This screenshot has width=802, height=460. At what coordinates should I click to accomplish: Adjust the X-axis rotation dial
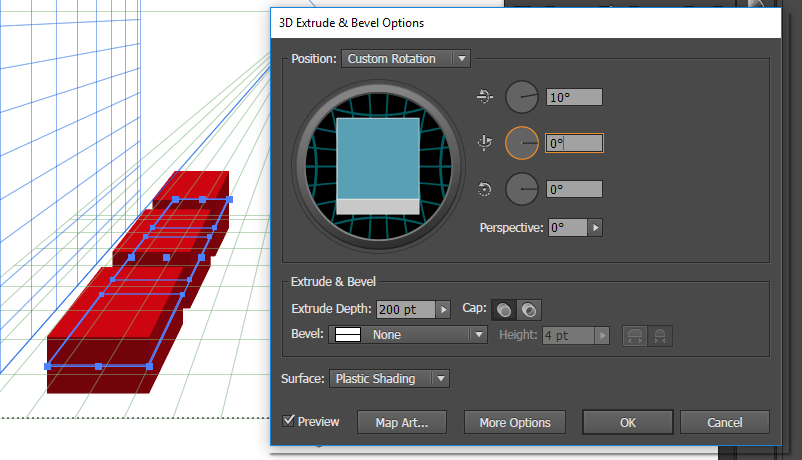[522, 97]
